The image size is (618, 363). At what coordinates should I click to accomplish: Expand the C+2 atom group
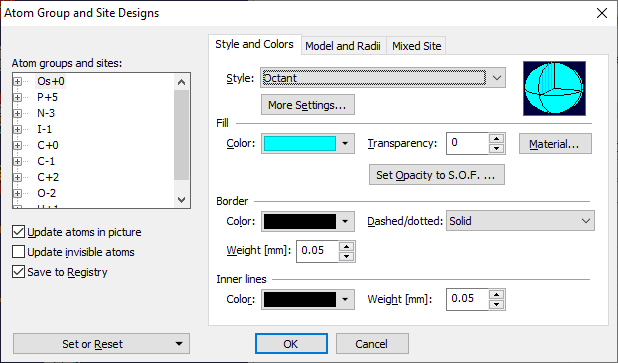[x=17, y=177]
